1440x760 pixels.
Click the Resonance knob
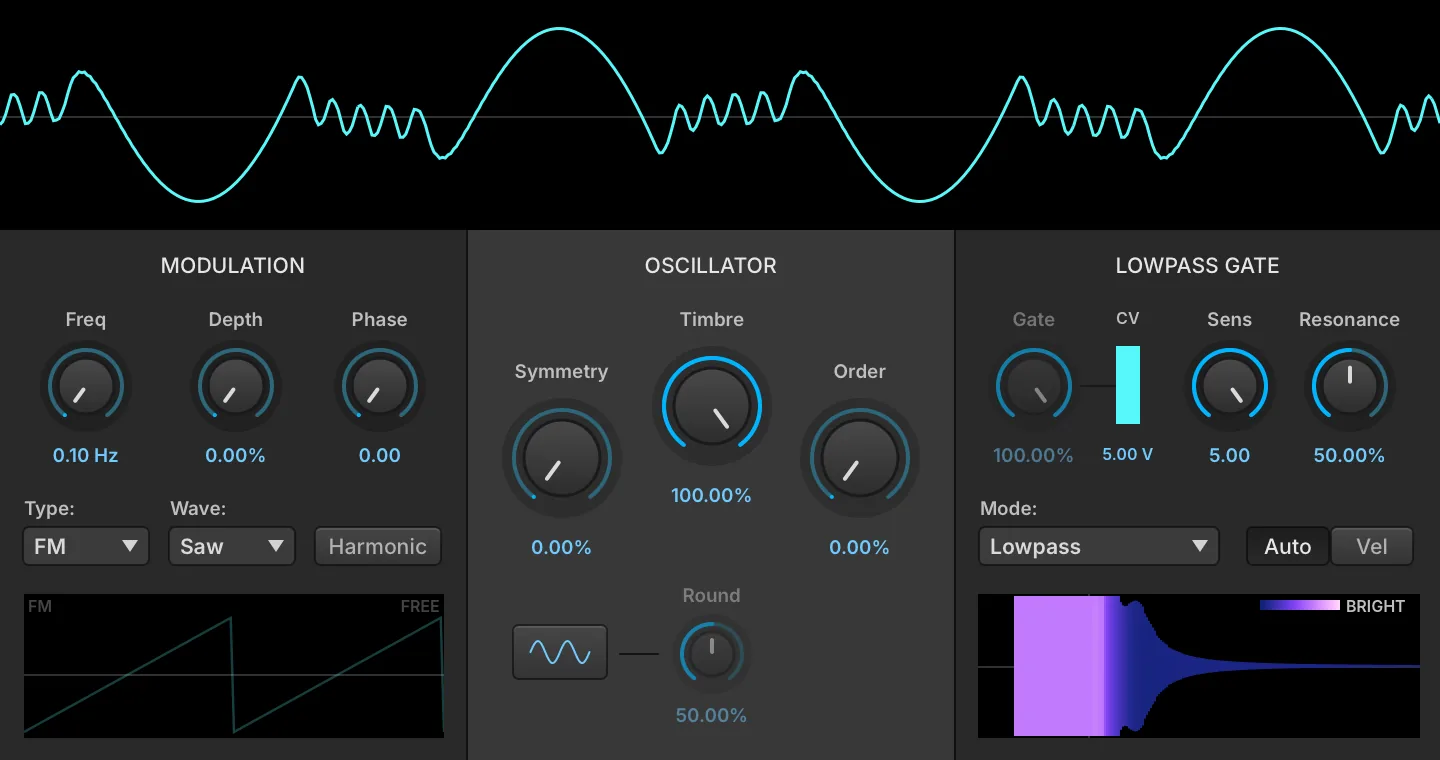click(x=1349, y=386)
